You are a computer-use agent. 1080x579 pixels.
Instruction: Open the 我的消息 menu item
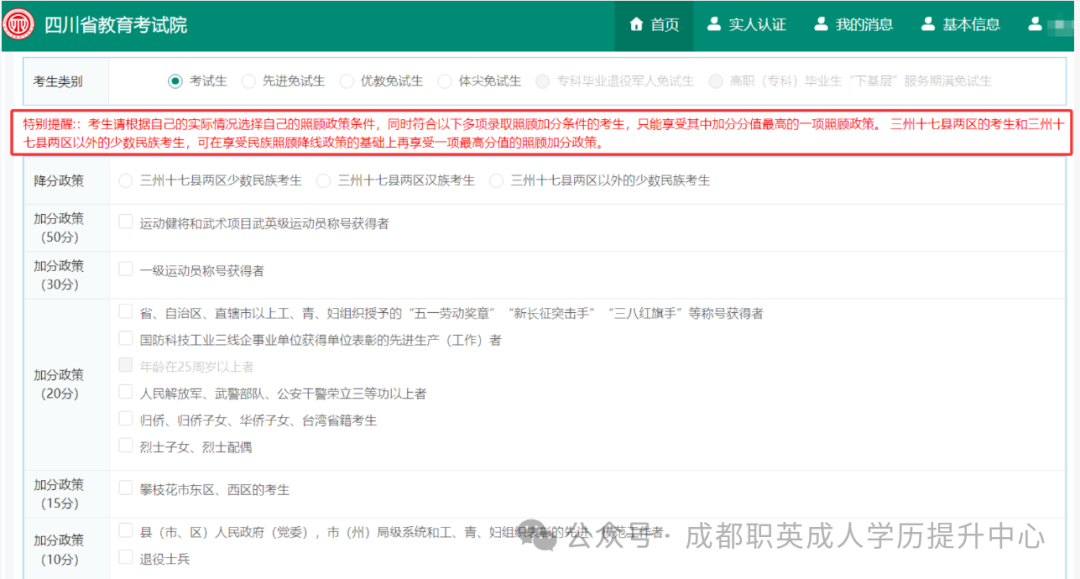[853, 25]
